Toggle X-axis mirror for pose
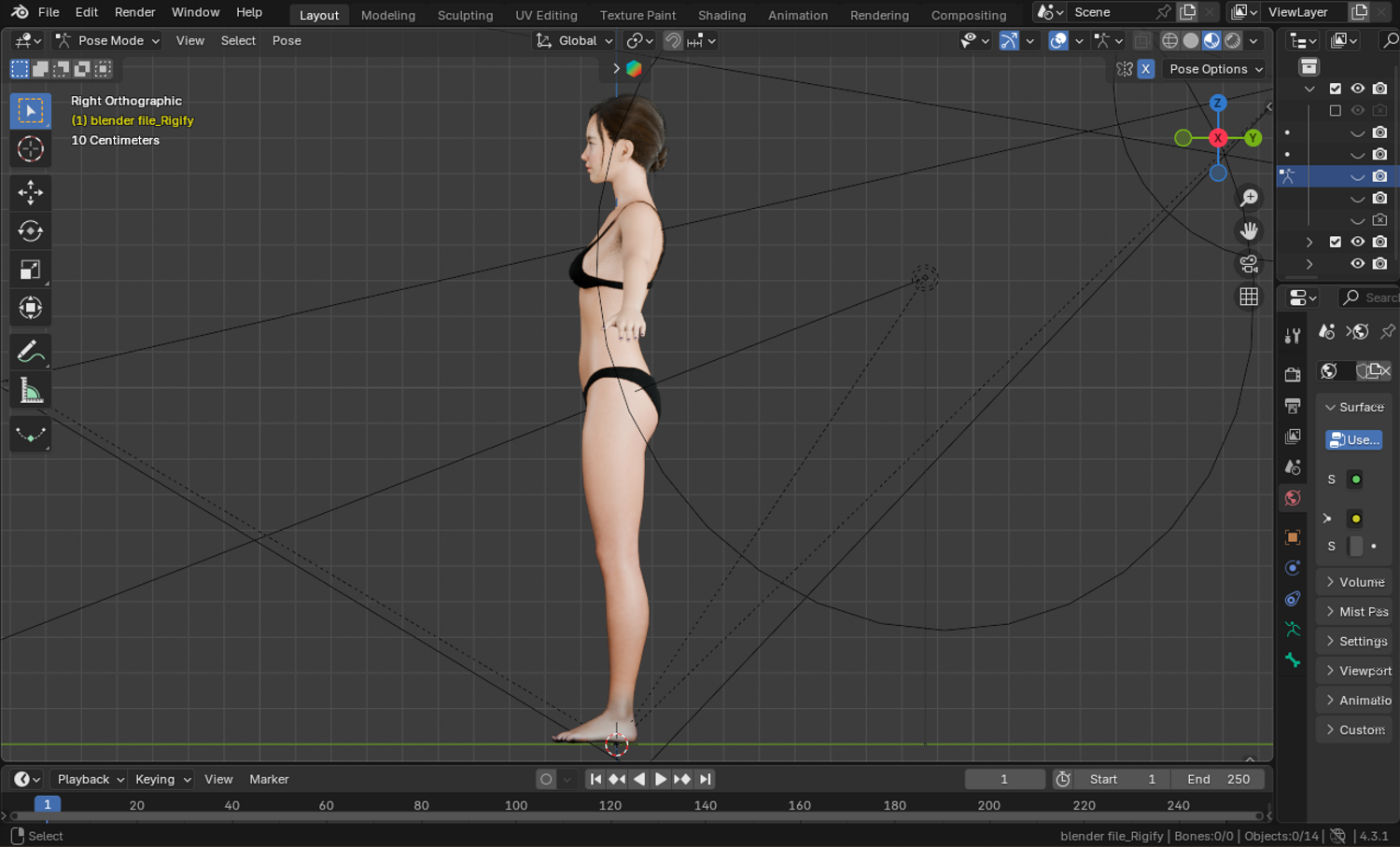 (x=1146, y=69)
